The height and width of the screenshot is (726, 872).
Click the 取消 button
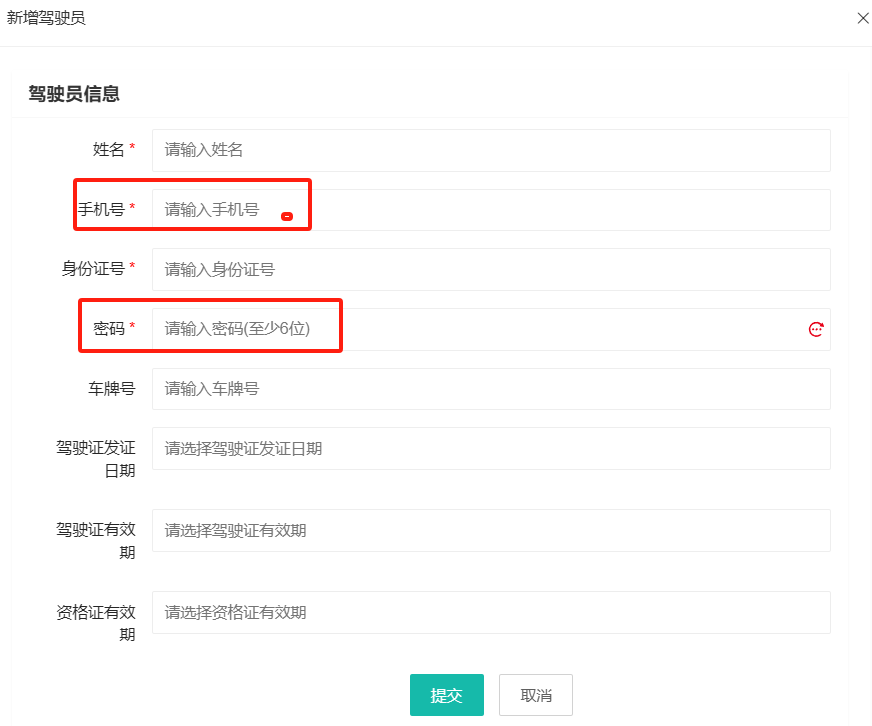click(x=536, y=695)
